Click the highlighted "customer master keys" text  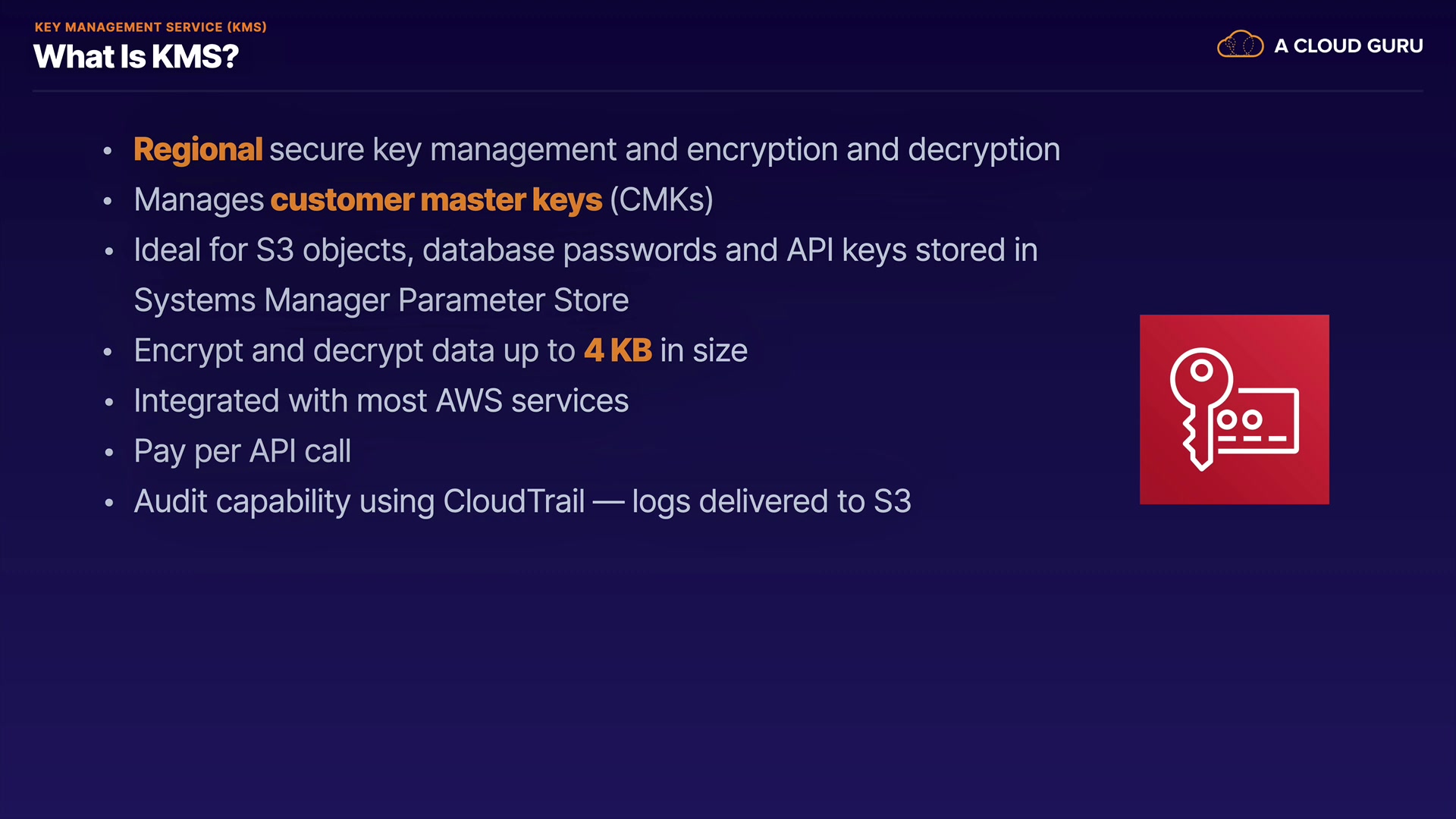pyautogui.click(x=436, y=200)
